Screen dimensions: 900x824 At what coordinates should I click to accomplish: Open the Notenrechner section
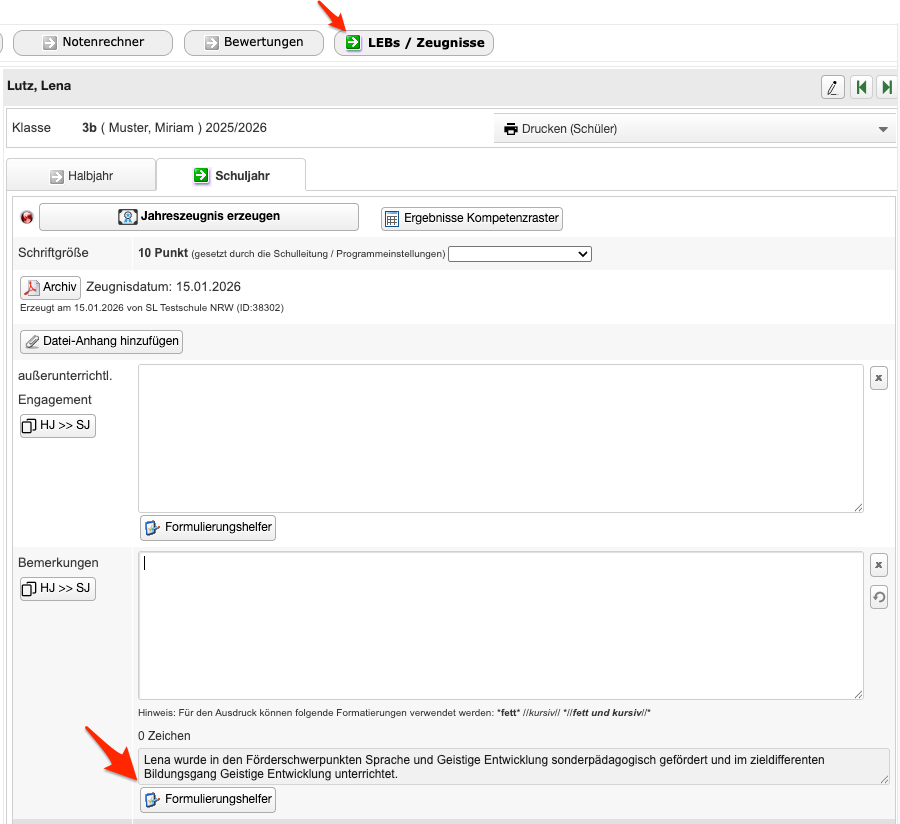[93, 43]
